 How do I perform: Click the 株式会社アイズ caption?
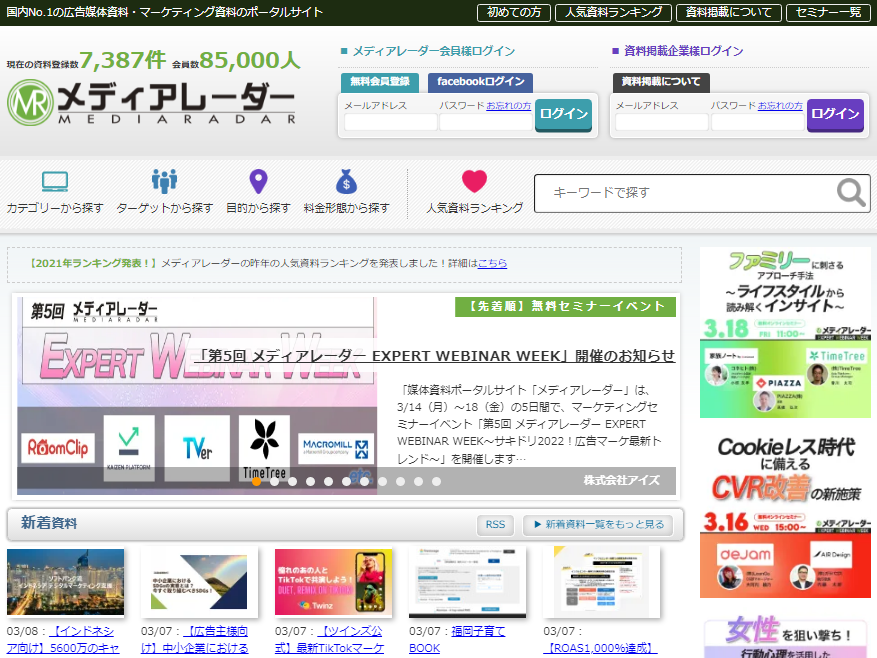point(621,480)
